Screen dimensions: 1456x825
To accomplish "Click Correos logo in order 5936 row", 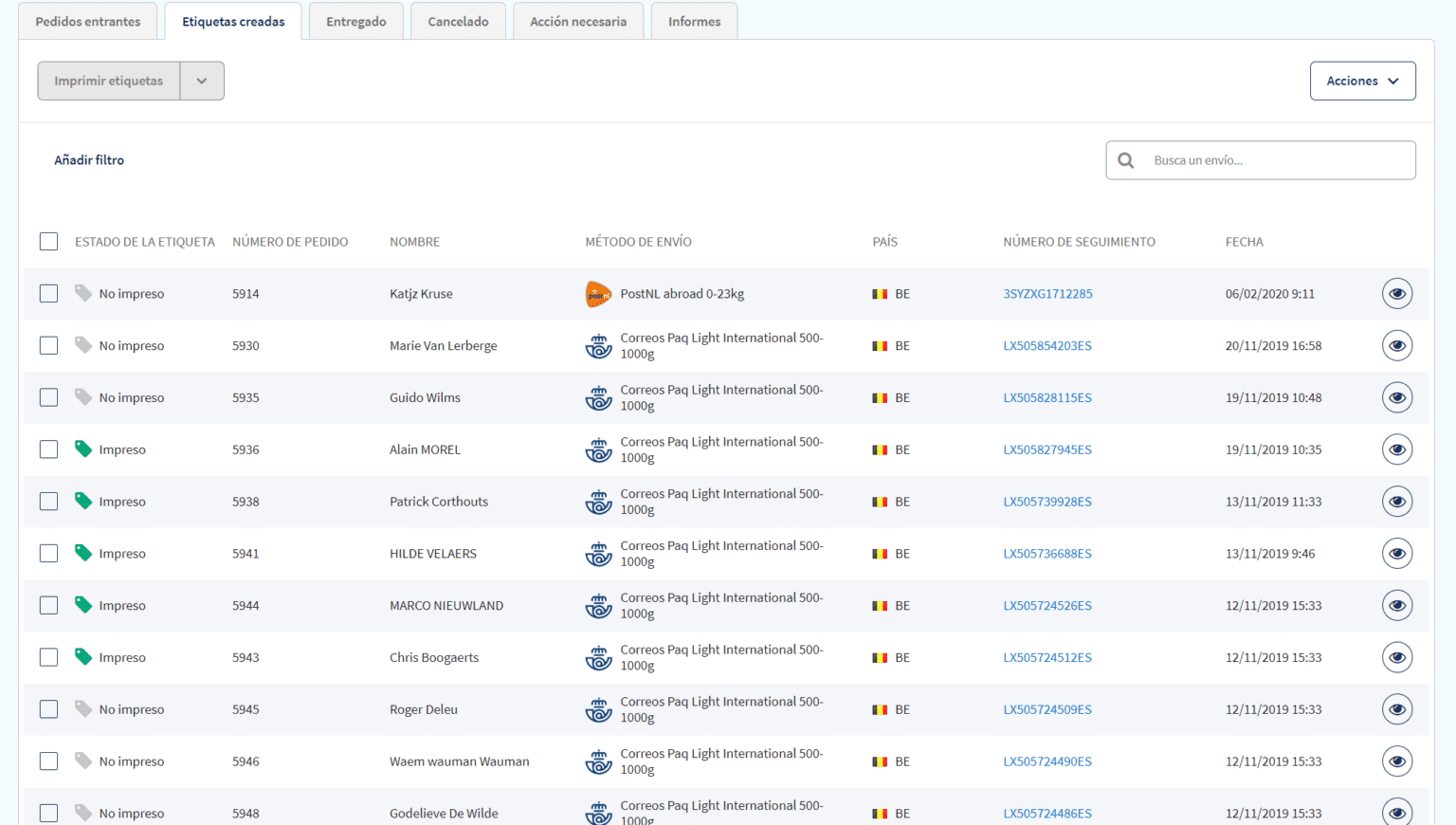I will point(598,449).
